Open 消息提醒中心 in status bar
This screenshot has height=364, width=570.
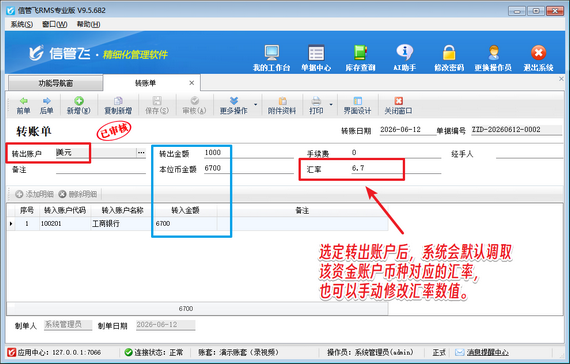coord(487,352)
